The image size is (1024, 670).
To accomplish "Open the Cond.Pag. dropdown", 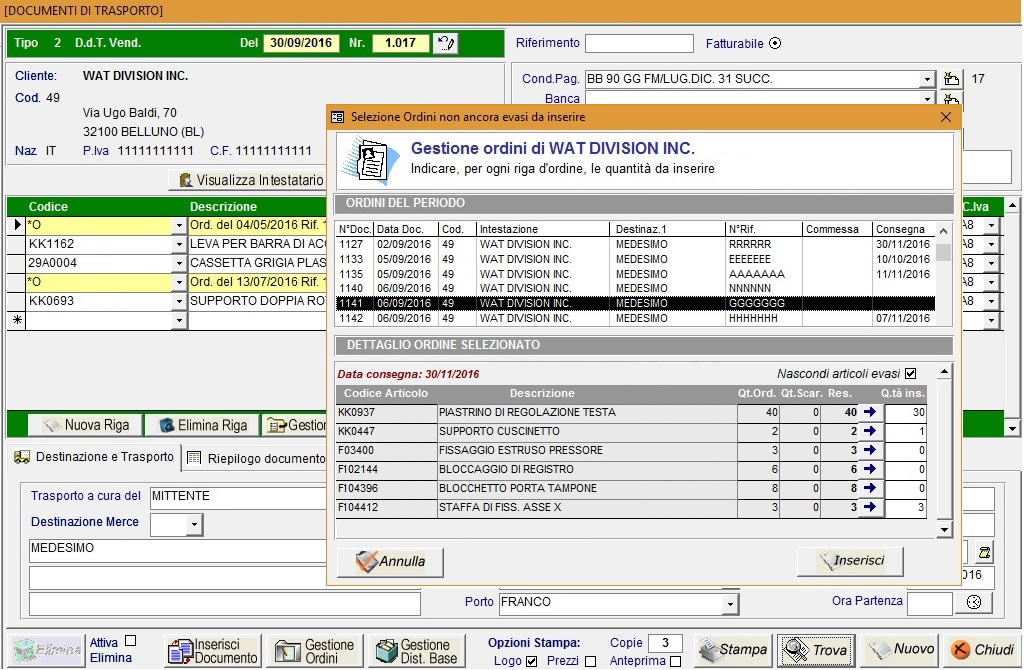I will (x=927, y=79).
